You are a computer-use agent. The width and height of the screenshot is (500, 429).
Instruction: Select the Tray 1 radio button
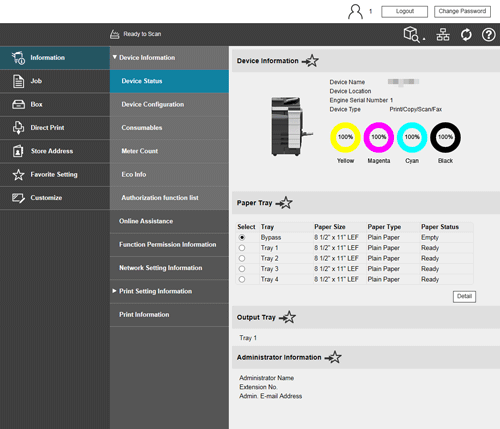tap(242, 248)
